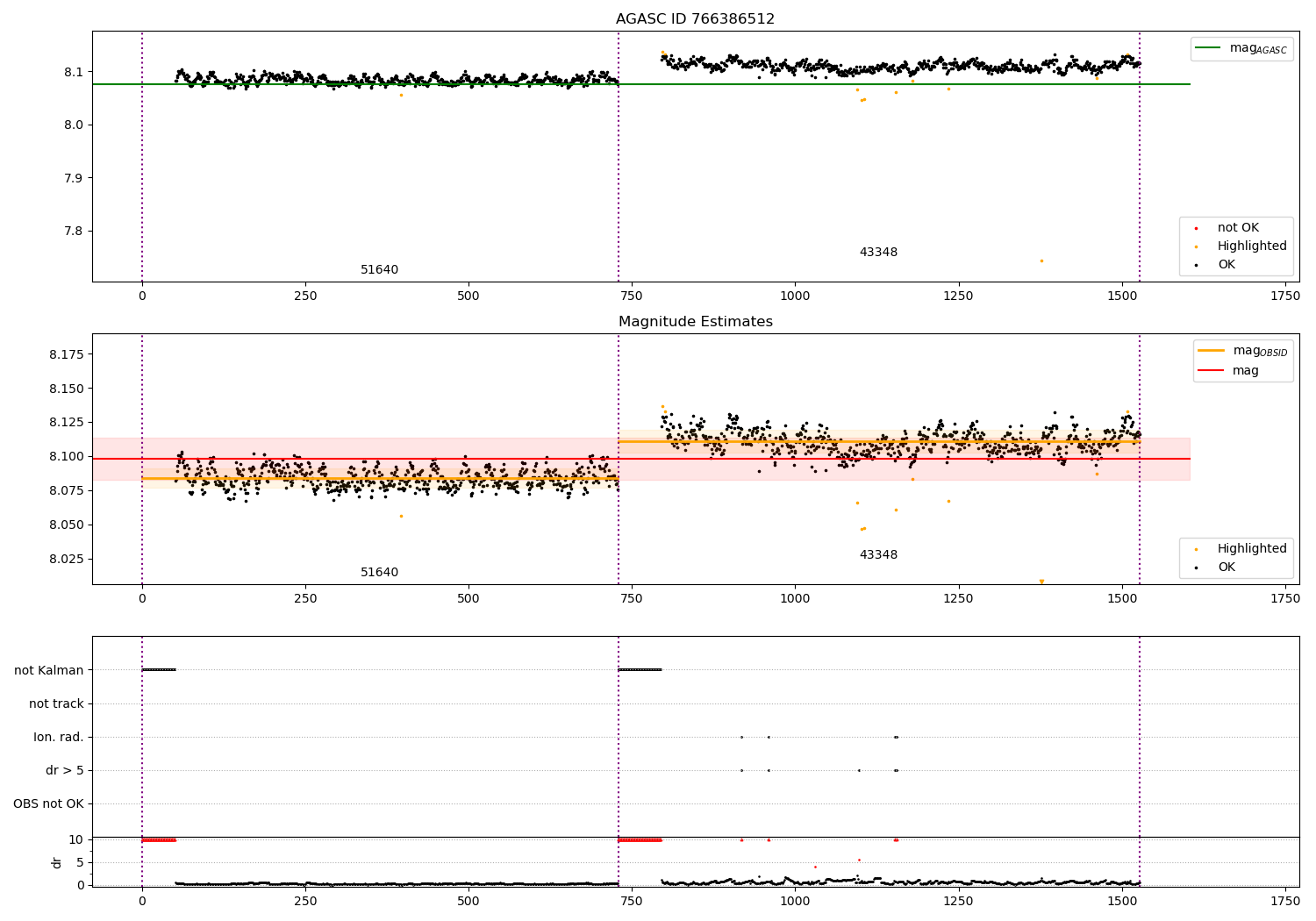Click 'OK' in the Magnitude Estimates legend
The image size is (1316, 921).
click(1226, 568)
